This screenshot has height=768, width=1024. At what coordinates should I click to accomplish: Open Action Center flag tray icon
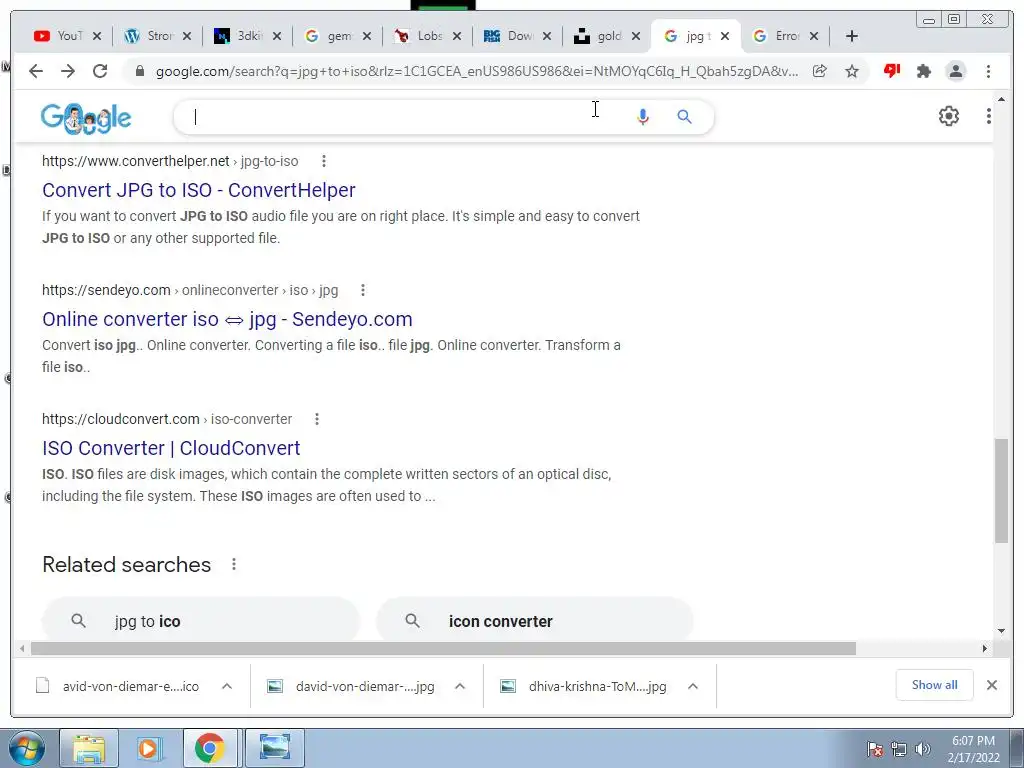tap(875, 749)
